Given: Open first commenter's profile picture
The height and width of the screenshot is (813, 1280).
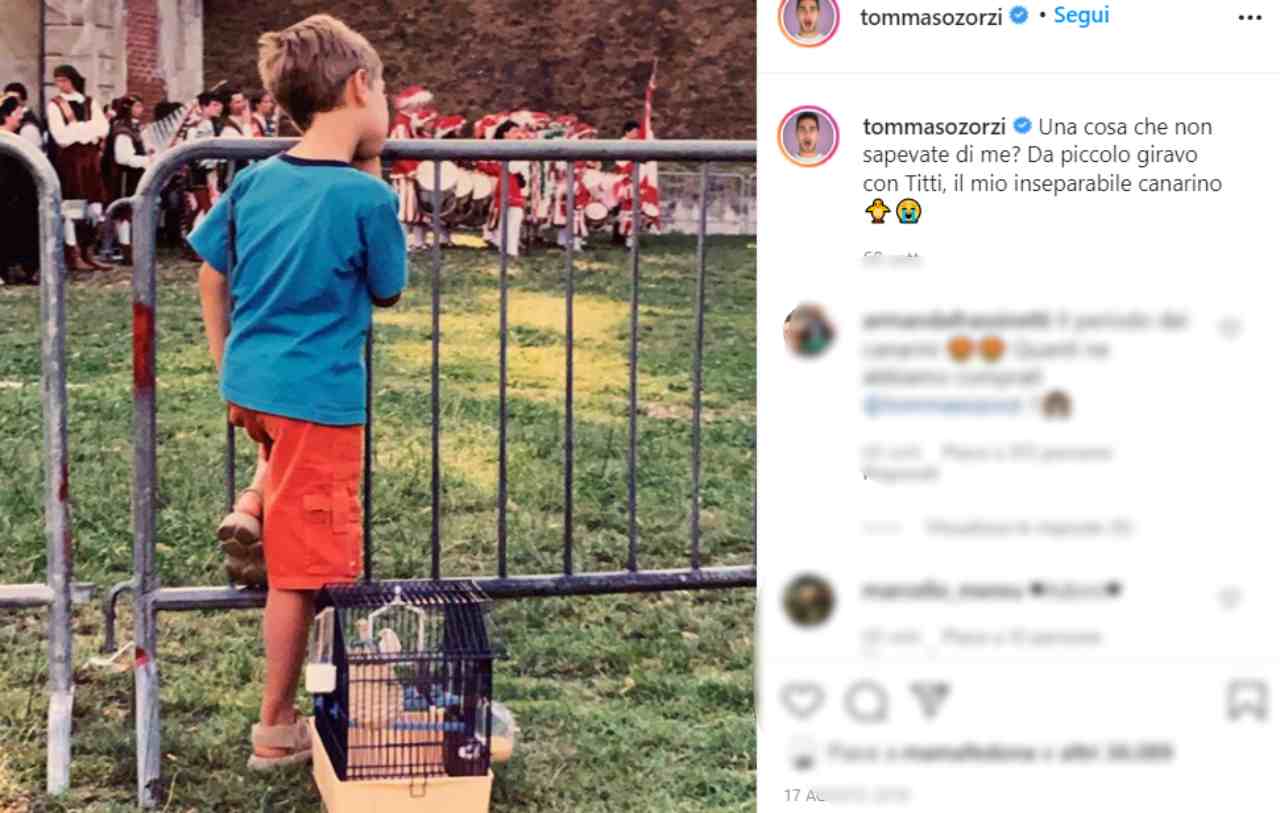Looking at the screenshot, I should pyautogui.click(x=808, y=331).
